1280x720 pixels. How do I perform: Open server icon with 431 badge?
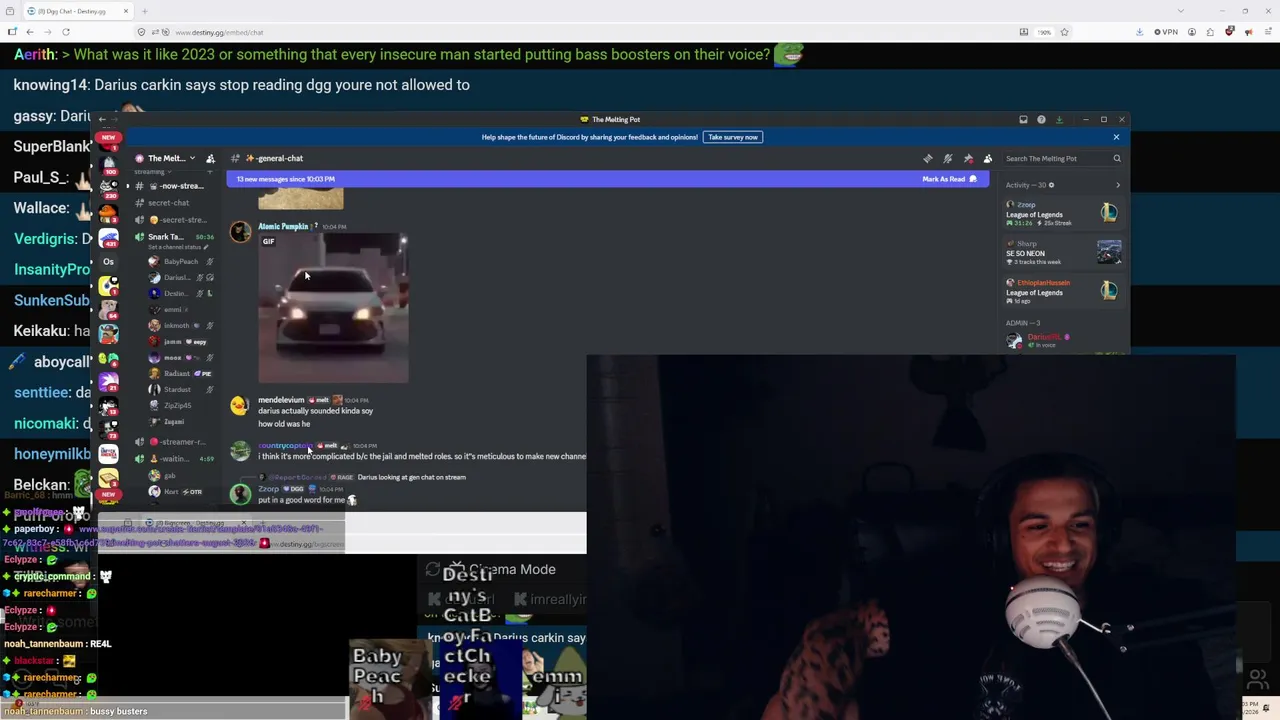pyautogui.click(x=108, y=238)
